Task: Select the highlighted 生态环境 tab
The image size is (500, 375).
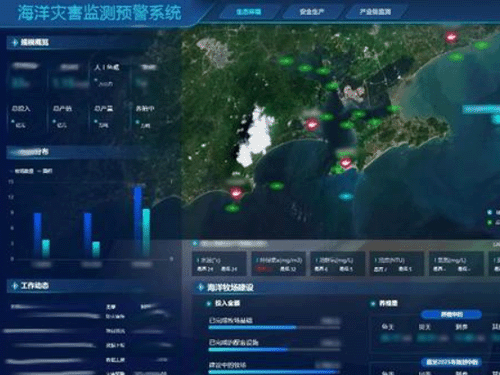Action: point(248,12)
